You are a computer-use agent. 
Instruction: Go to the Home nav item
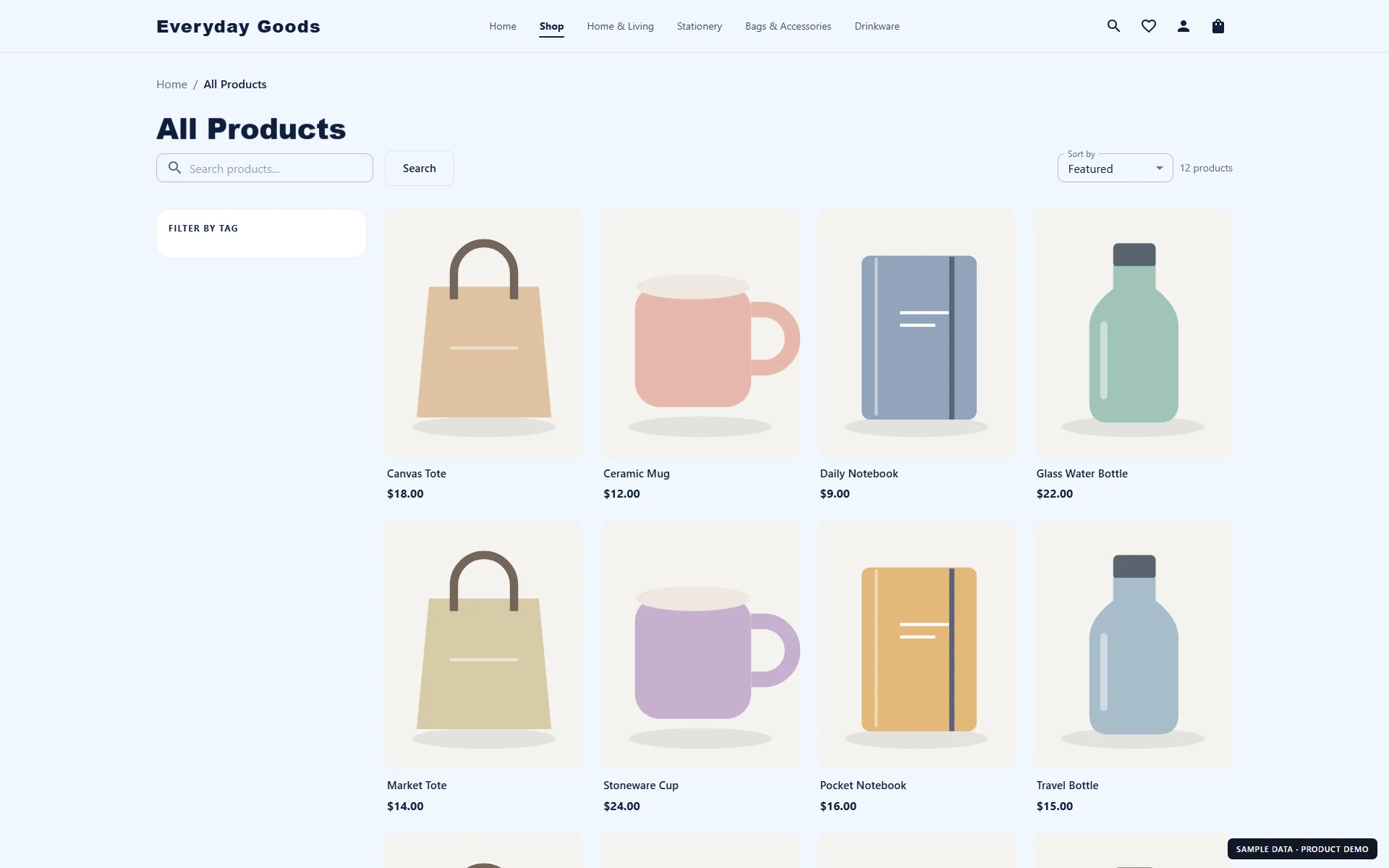coord(502,26)
